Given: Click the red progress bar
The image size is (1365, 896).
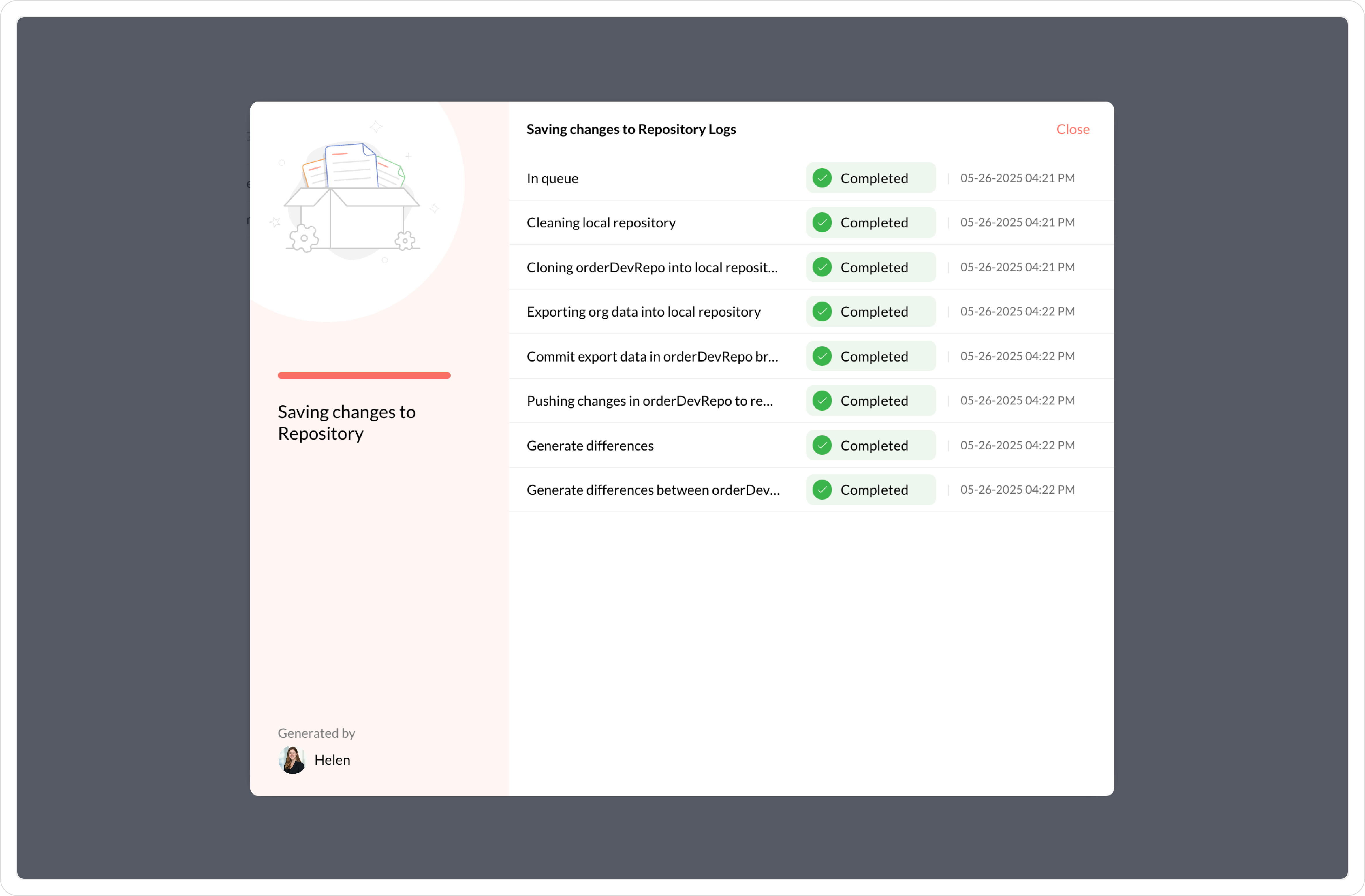Looking at the screenshot, I should click(x=364, y=375).
